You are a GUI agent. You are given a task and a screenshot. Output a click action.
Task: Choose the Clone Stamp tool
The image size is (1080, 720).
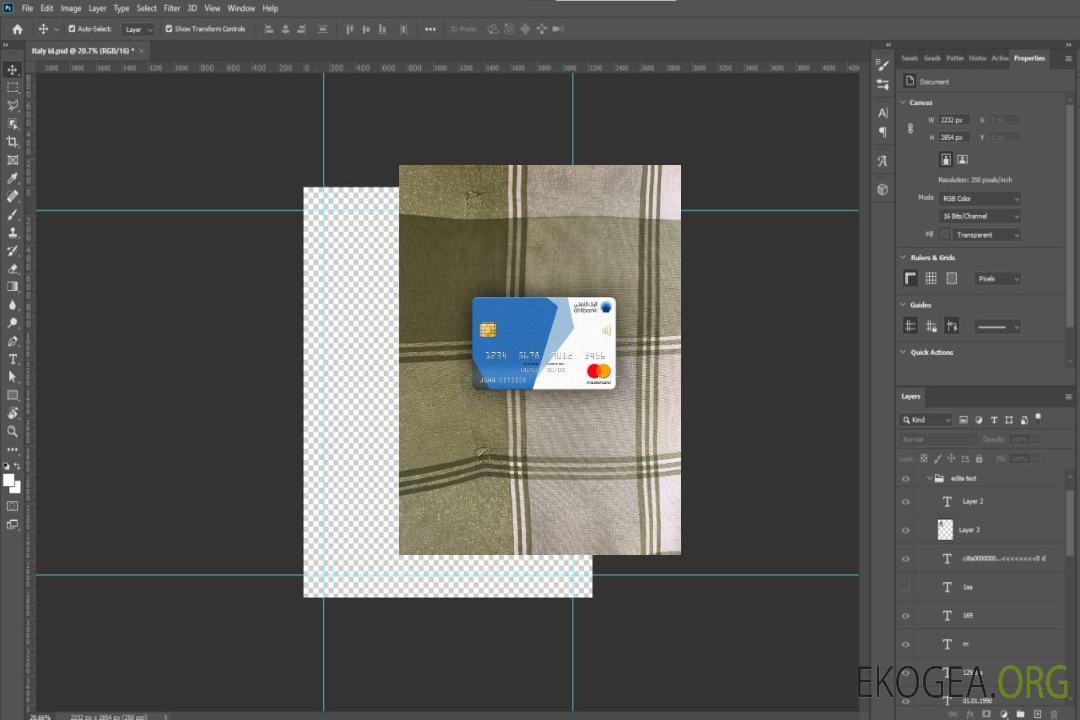[13, 232]
